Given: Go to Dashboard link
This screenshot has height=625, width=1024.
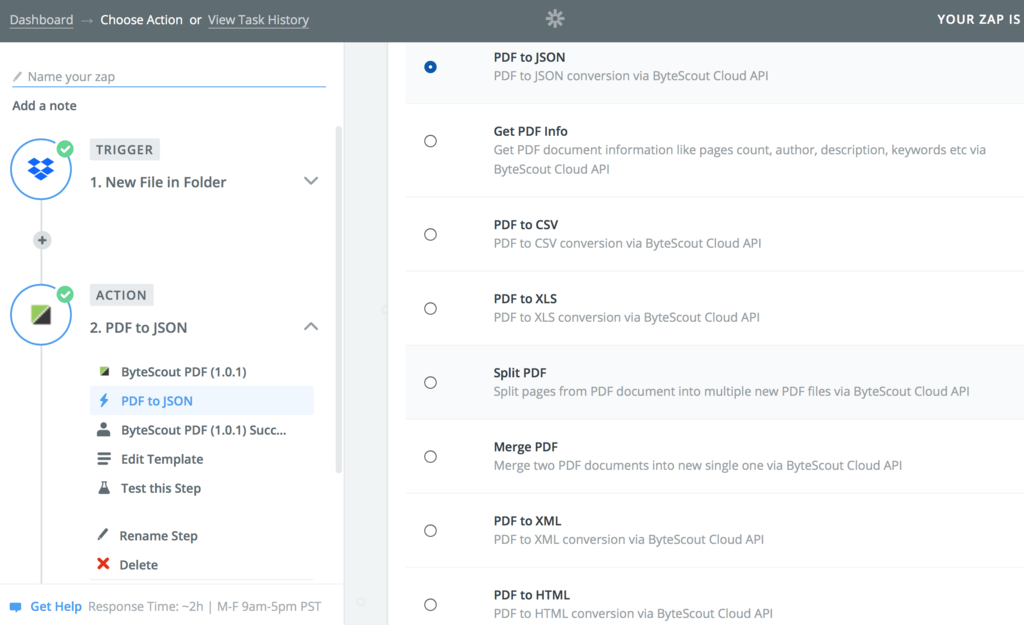Looking at the screenshot, I should (x=41, y=20).
